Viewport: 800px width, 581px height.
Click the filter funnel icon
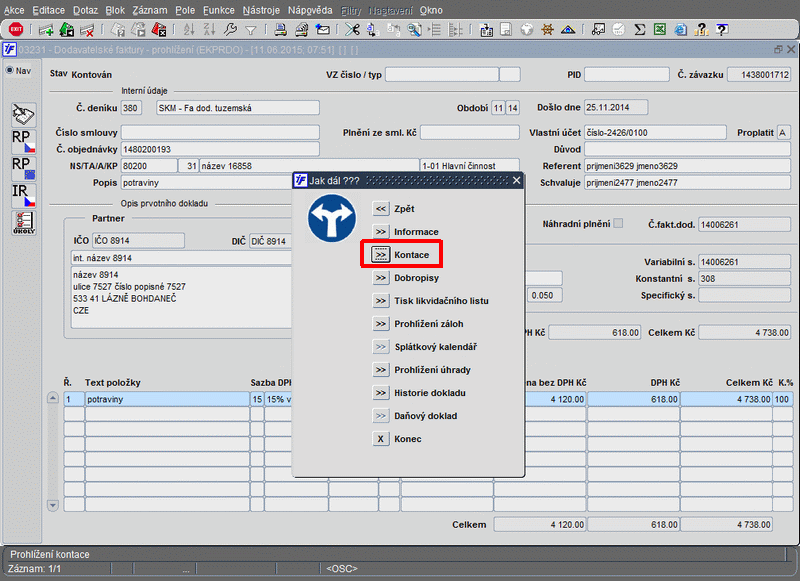point(251,31)
